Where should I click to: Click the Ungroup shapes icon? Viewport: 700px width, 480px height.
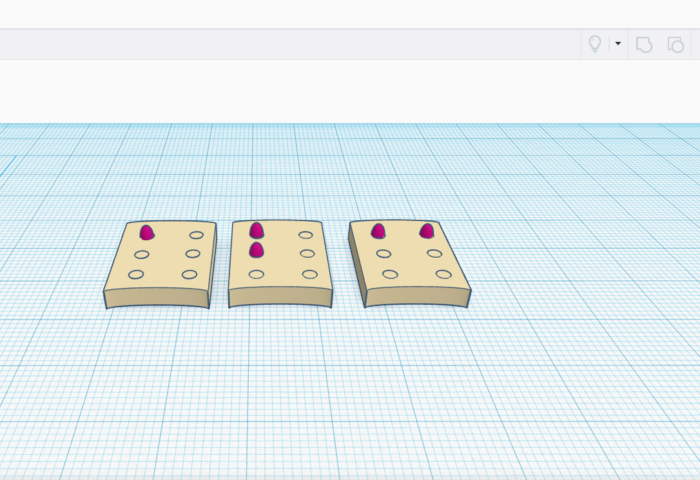coord(675,44)
